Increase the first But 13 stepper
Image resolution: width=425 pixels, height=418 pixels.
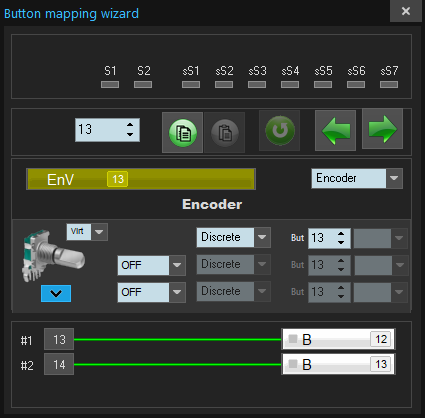[x=341, y=234]
